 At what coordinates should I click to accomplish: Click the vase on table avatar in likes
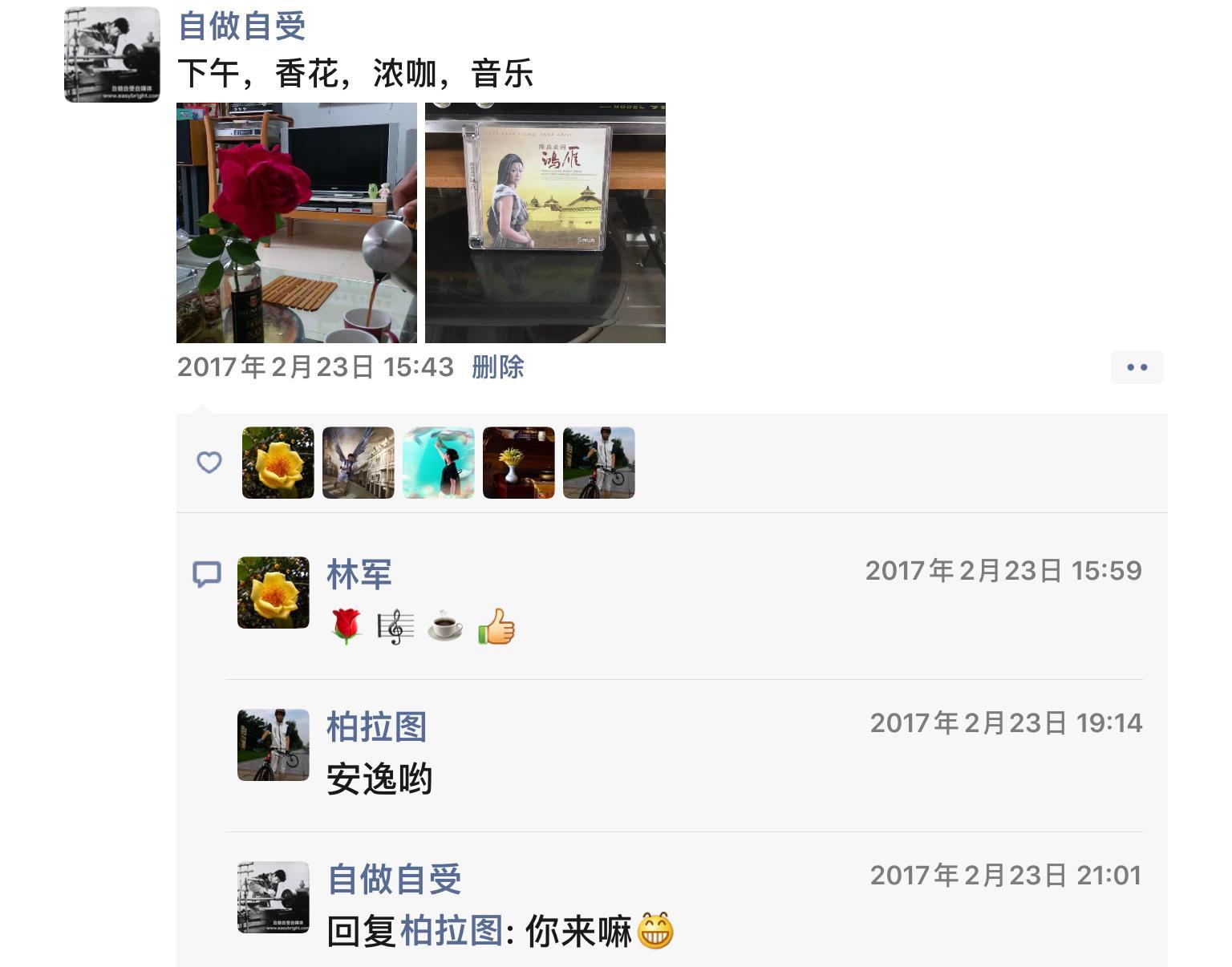(x=519, y=463)
